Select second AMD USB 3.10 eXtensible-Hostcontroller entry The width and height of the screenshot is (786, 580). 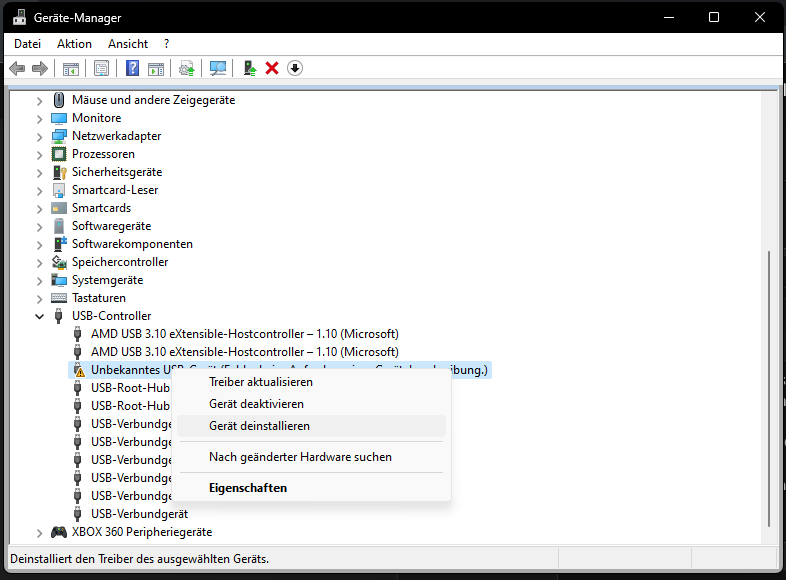(245, 352)
